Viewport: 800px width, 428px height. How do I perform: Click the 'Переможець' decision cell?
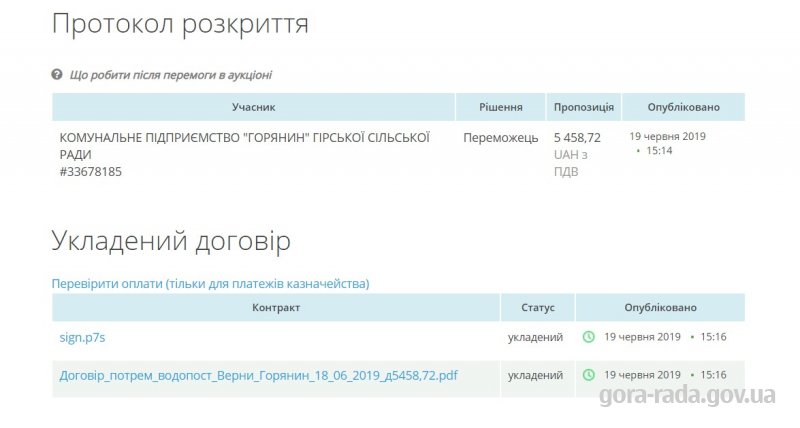(x=501, y=138)
